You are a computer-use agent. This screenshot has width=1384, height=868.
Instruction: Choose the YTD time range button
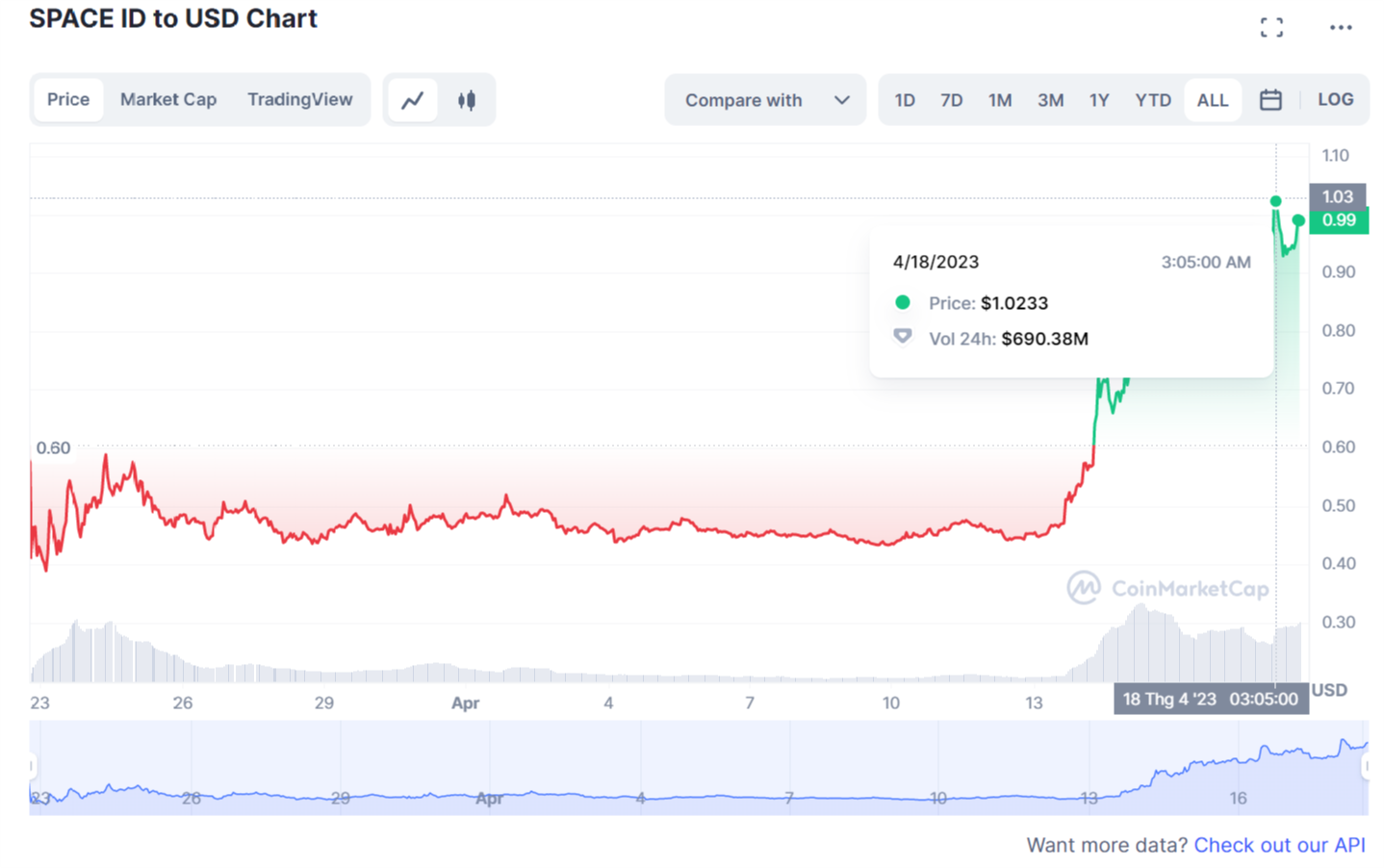(x=1152, y=100)
